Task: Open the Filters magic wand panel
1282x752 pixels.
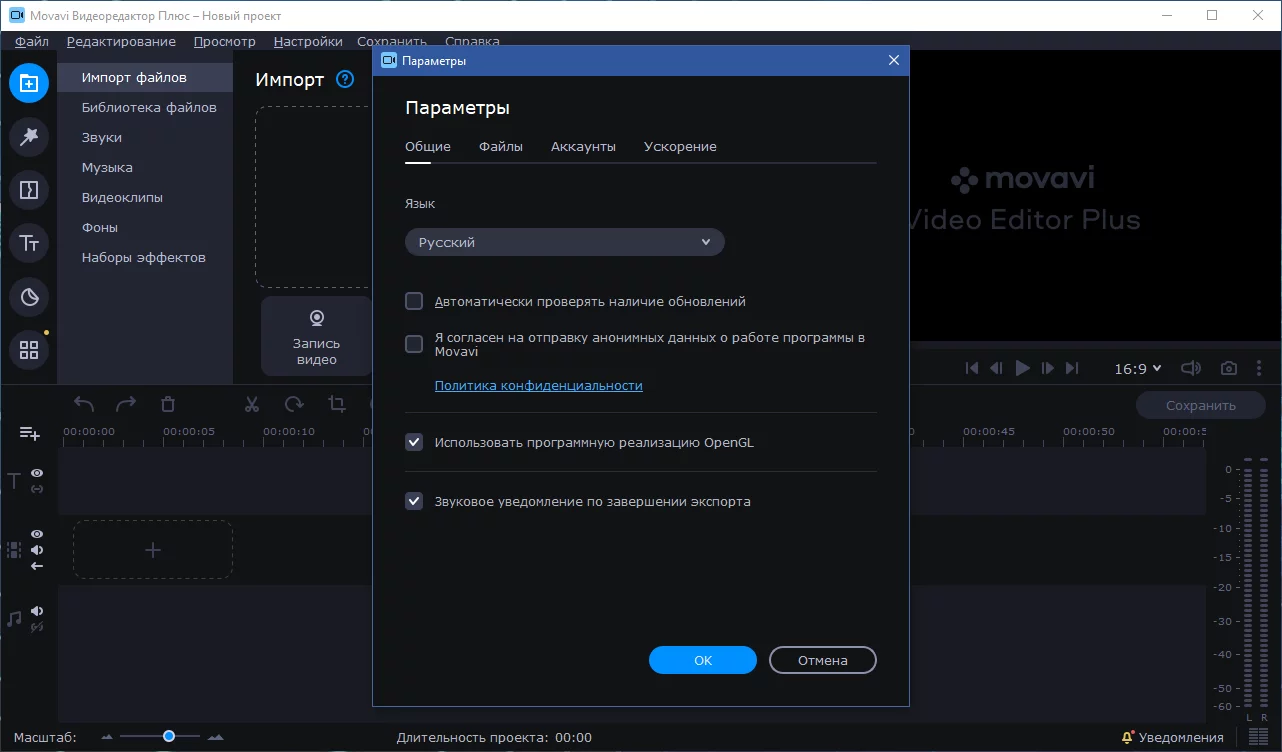Action: (29, 136)
